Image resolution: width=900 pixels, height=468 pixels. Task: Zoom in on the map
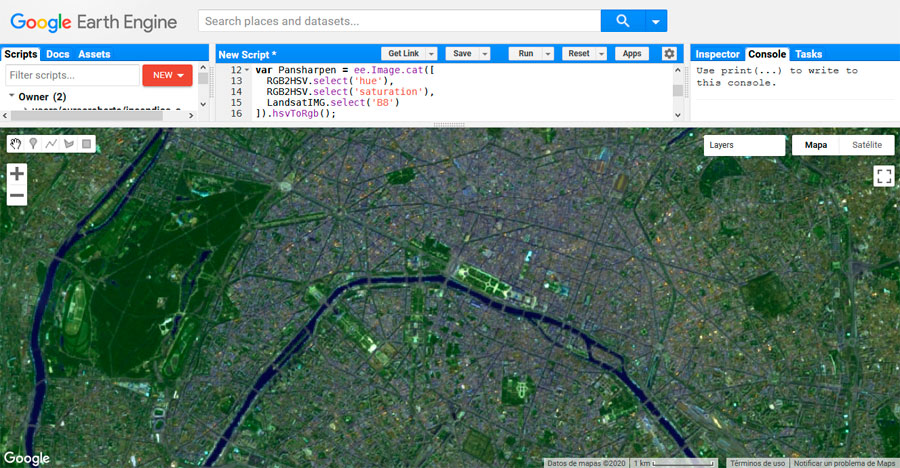click(x=17, y=173)
